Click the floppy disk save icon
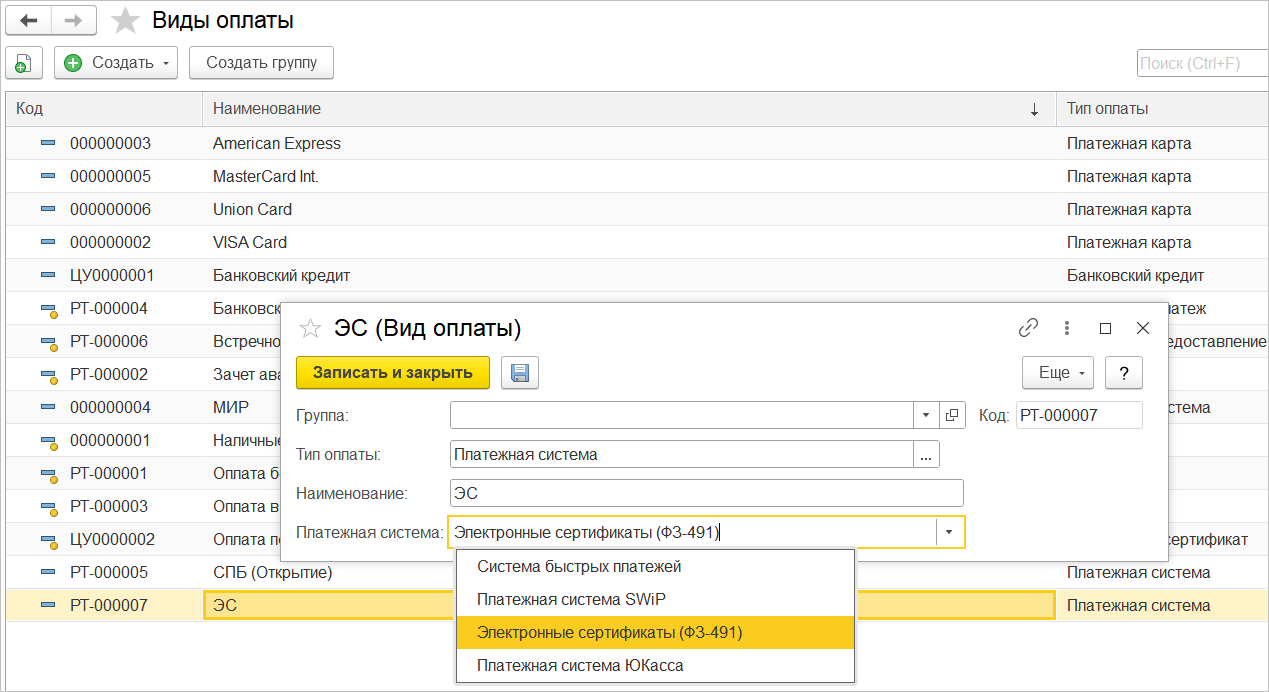The height and width of the screenshot is (692, 1269). pyautogui.click(x=519, y=372)
